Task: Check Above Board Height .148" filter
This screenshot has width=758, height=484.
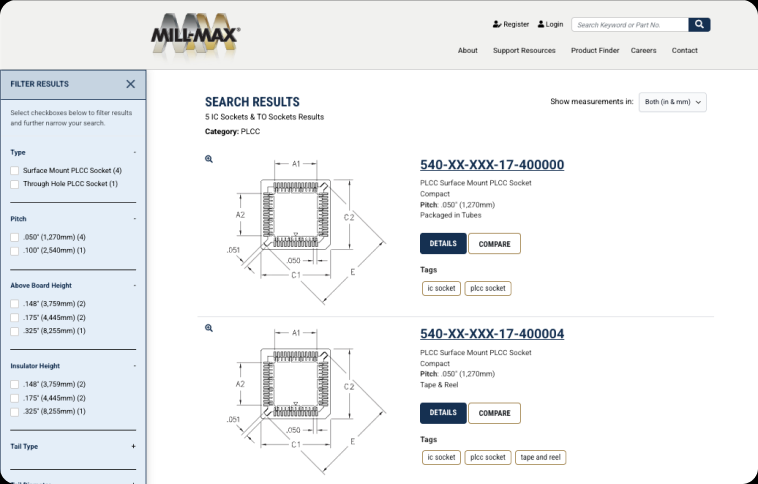Action: (x=15, y=304)
